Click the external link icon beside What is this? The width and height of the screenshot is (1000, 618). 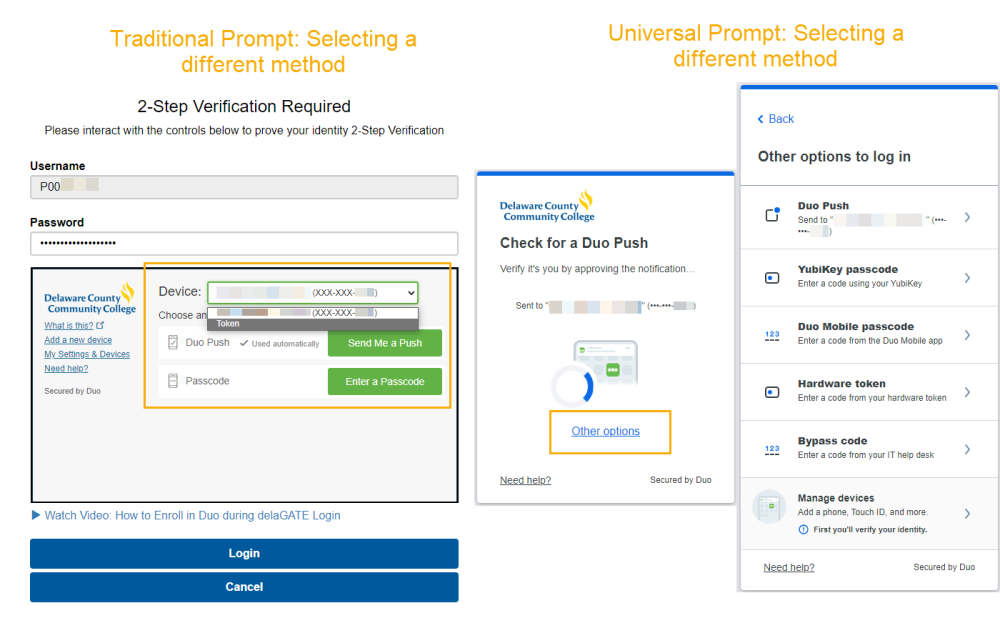click(x=100, y=325)
